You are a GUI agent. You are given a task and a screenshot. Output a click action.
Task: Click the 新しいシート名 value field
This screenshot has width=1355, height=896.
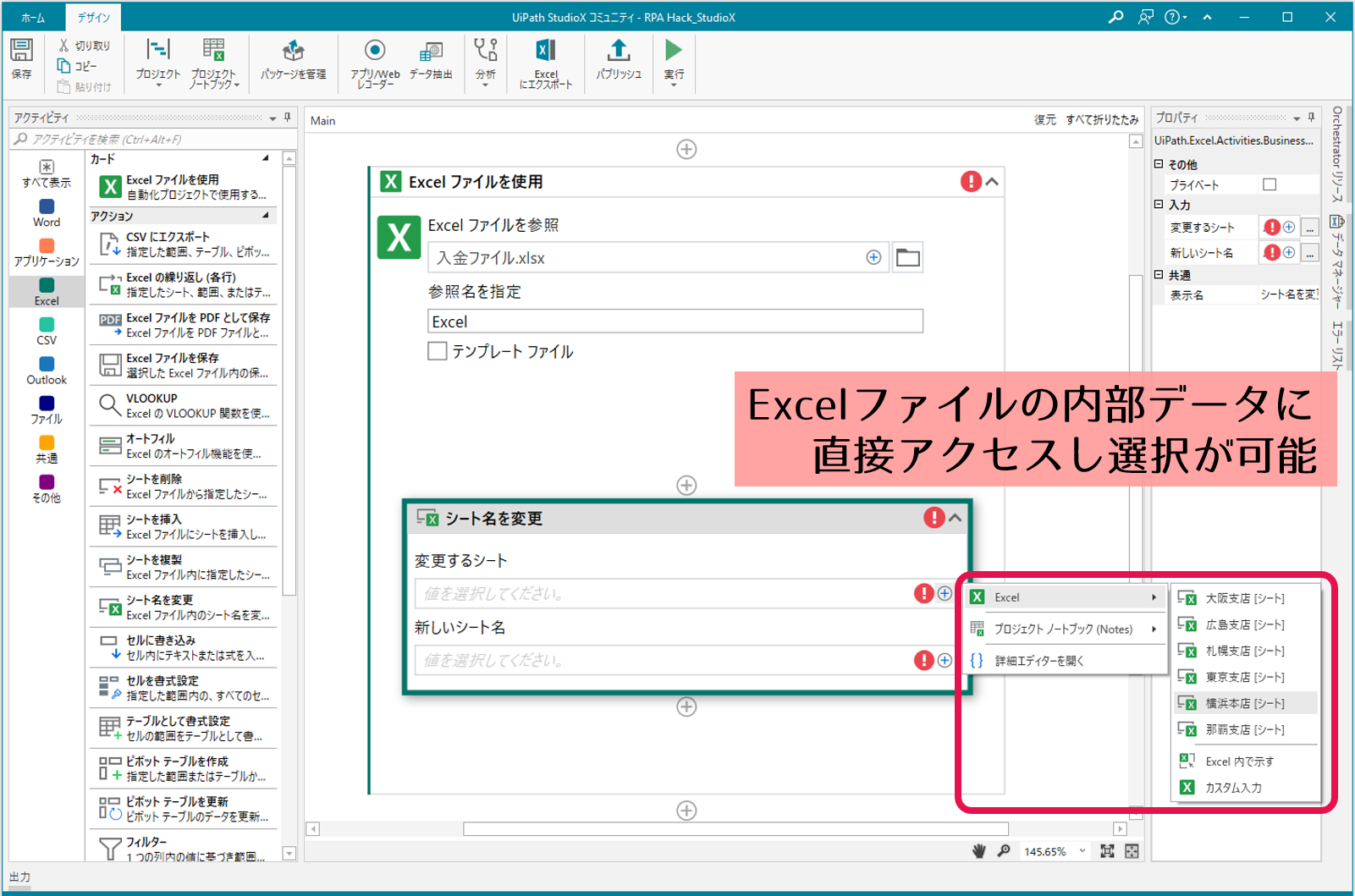click(x=664, y=661)
